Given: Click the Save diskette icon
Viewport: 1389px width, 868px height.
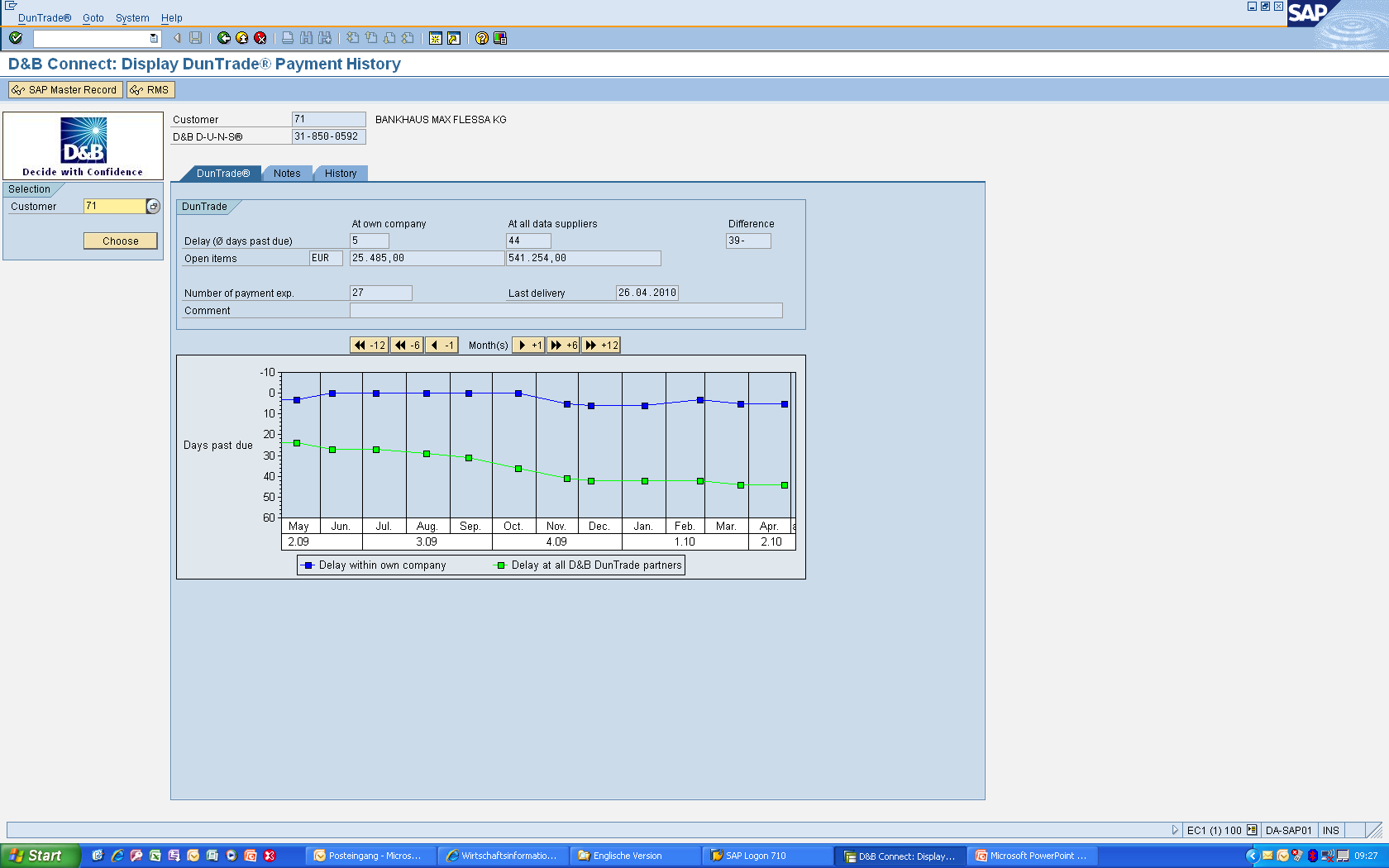Looking at the screenshot, I should pos(196,38).
